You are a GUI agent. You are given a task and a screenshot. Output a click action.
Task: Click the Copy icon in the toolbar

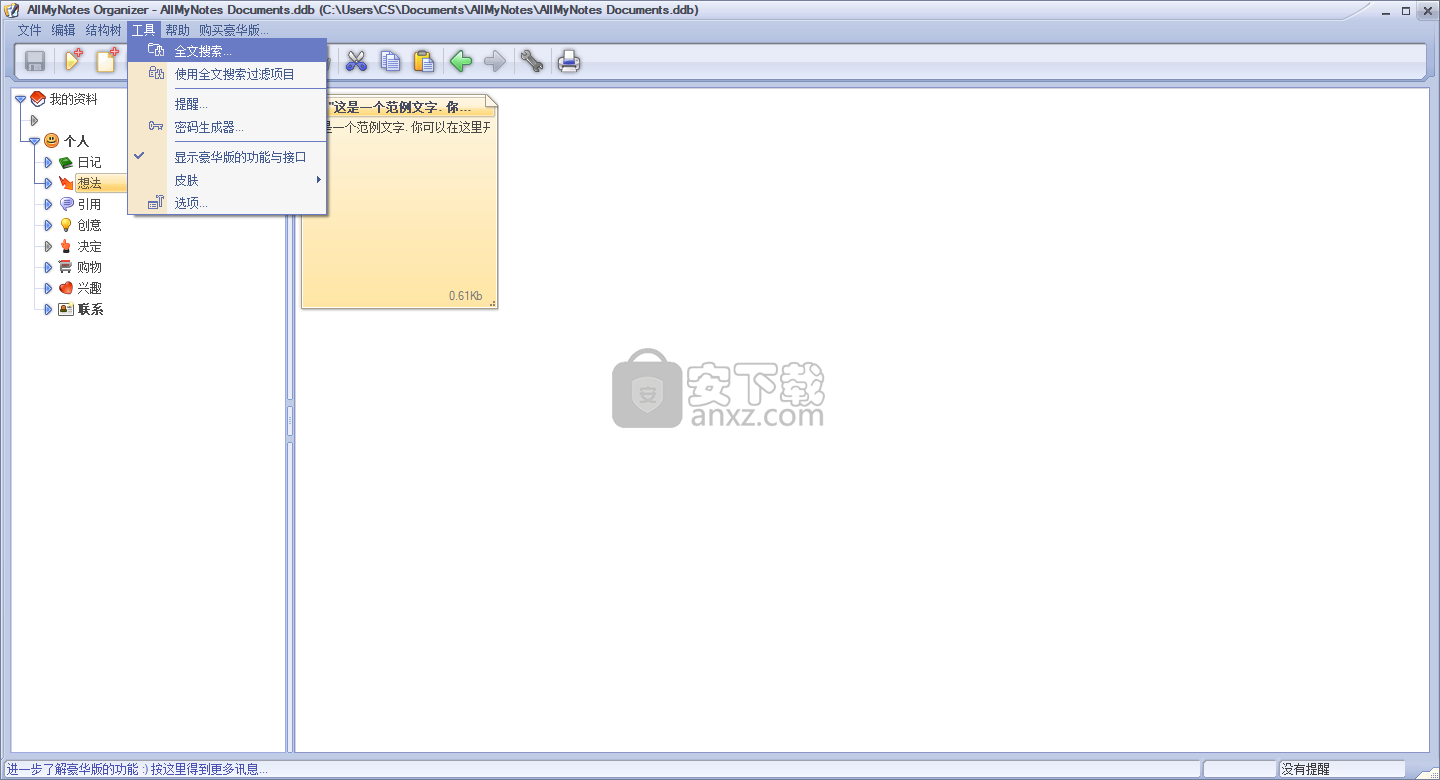coord(390,61)
